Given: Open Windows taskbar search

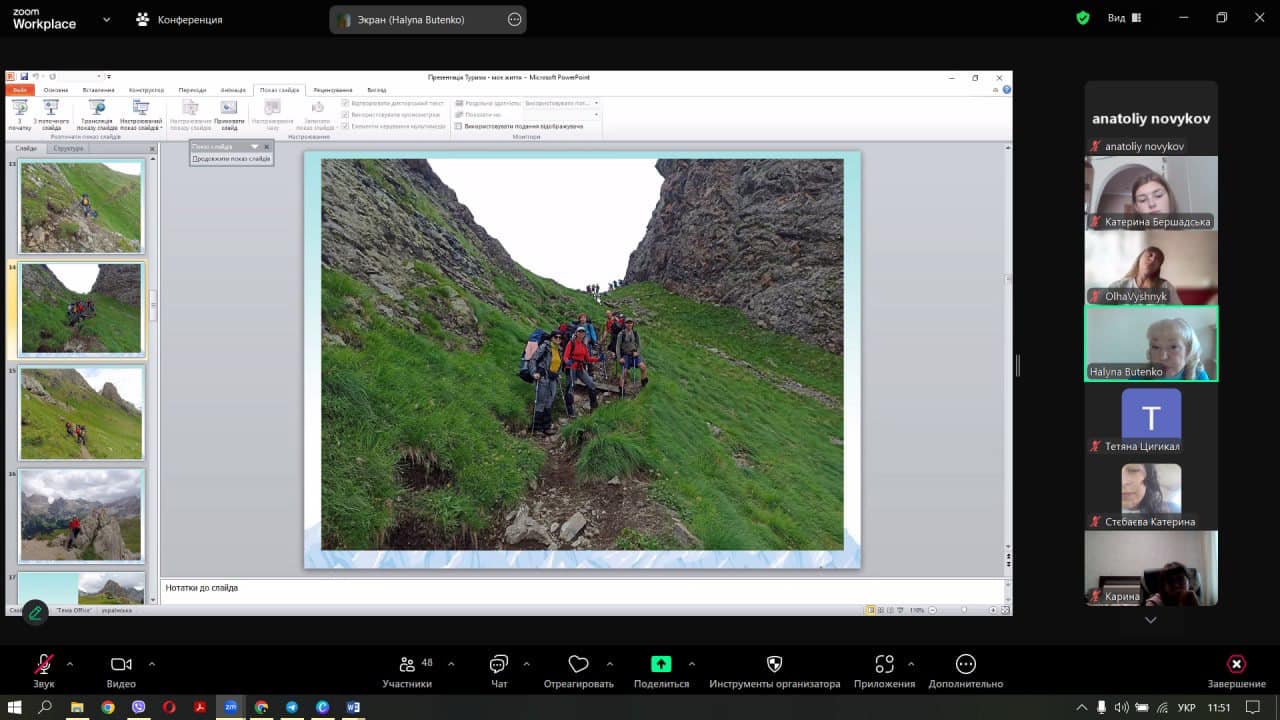Looking at the screenshot, I should tap(45, 707).
